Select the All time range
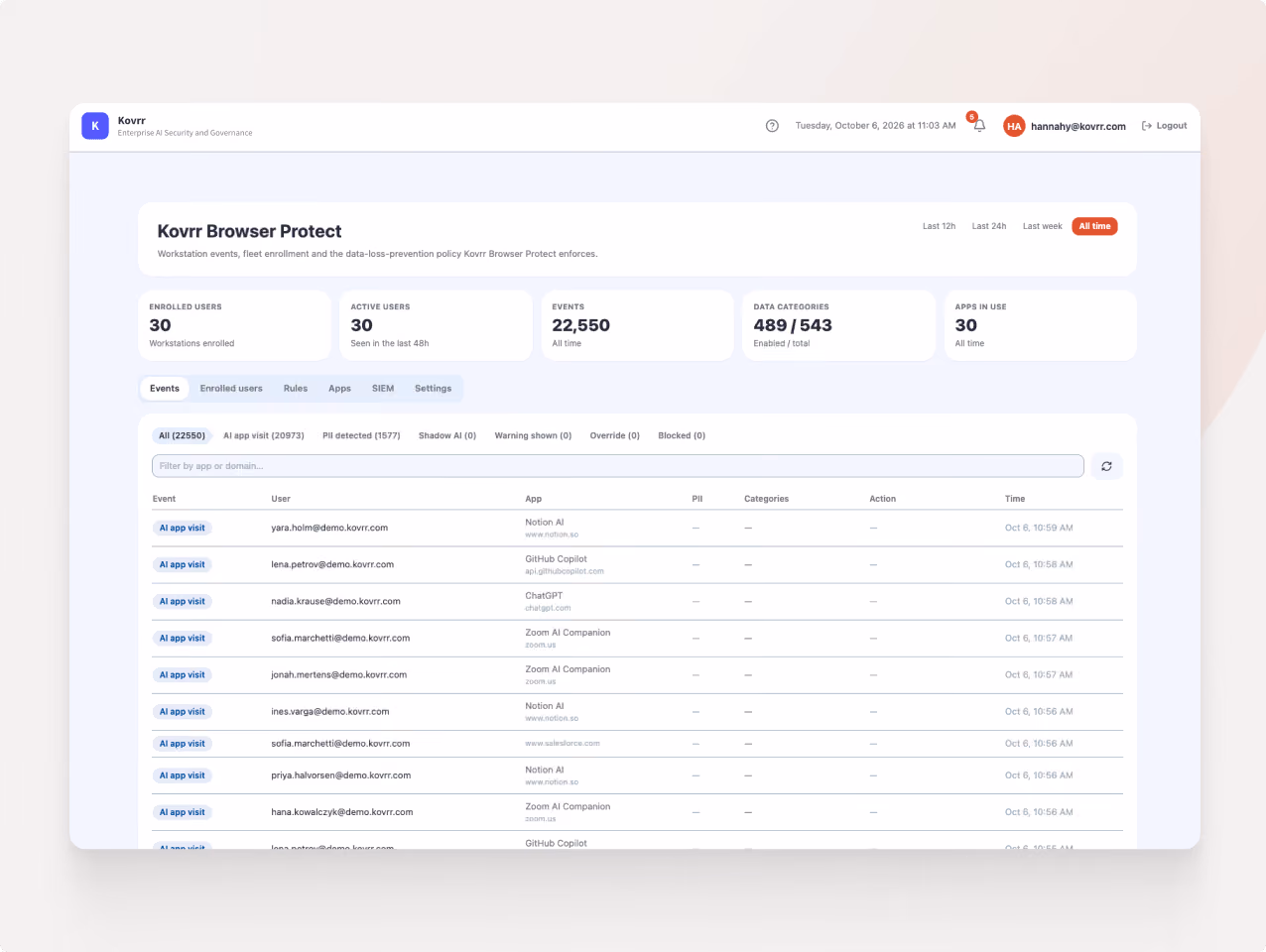Screen dimensions: 1266x952 coord(1094,226)
